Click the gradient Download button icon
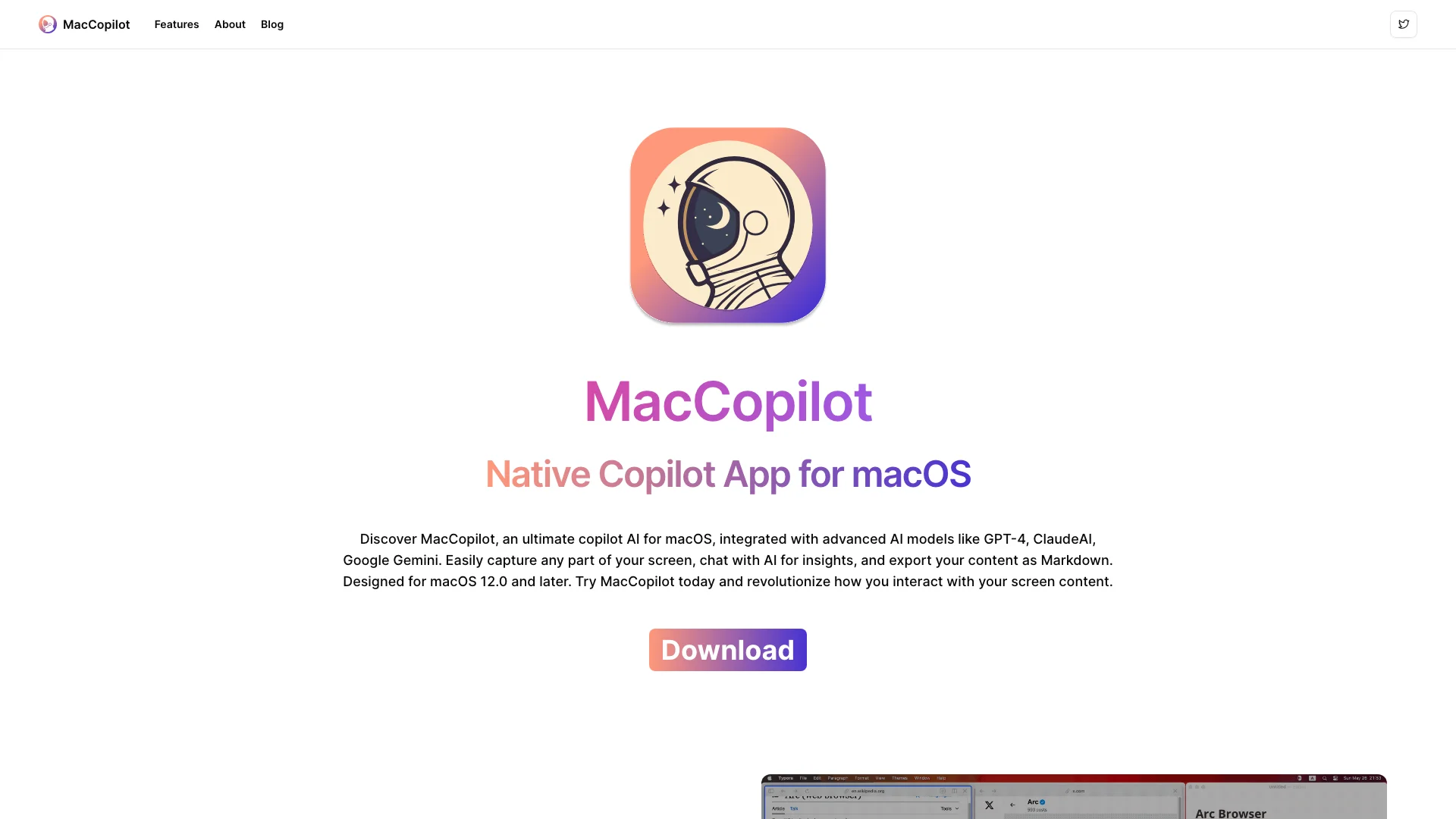This screenshot has width=1456, height=819. click(728, 650)
